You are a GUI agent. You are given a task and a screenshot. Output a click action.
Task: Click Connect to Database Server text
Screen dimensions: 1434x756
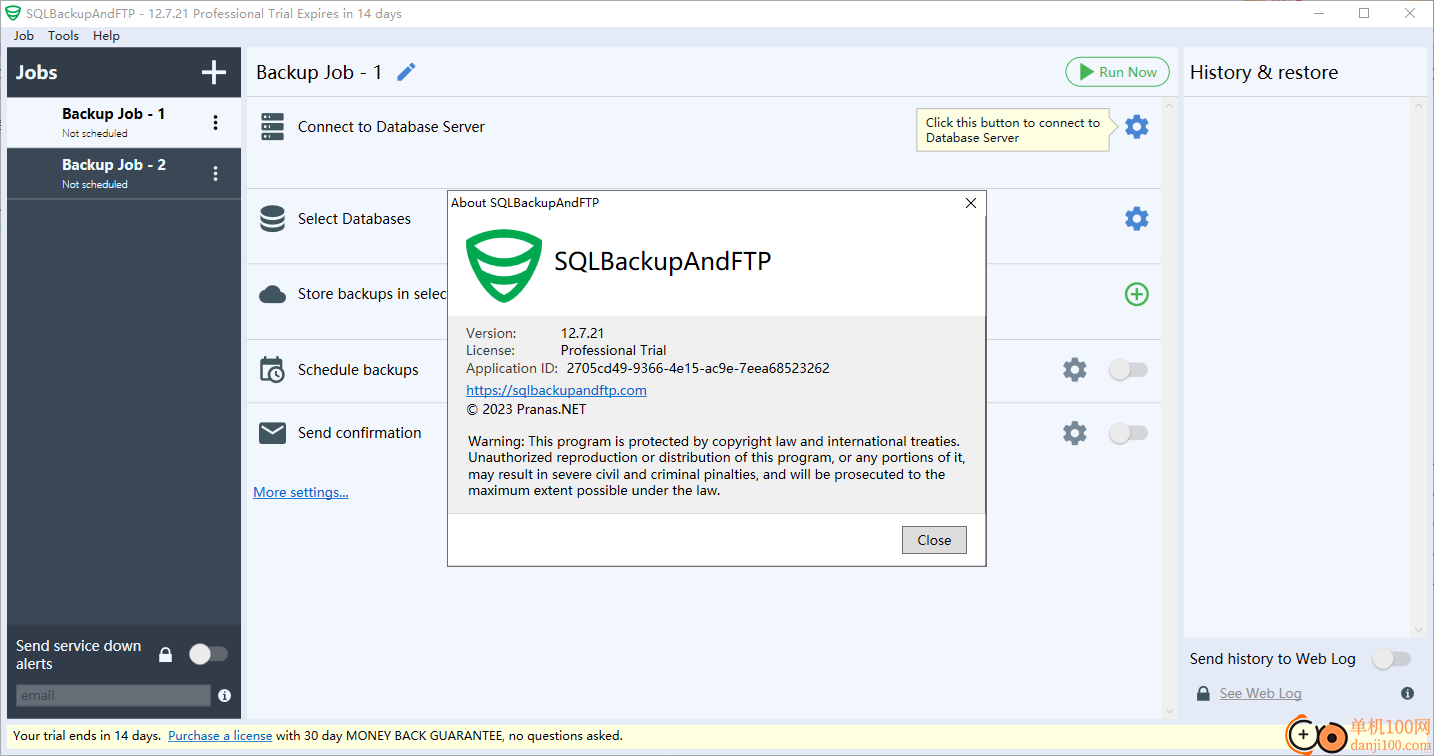[x=391, y=127]
